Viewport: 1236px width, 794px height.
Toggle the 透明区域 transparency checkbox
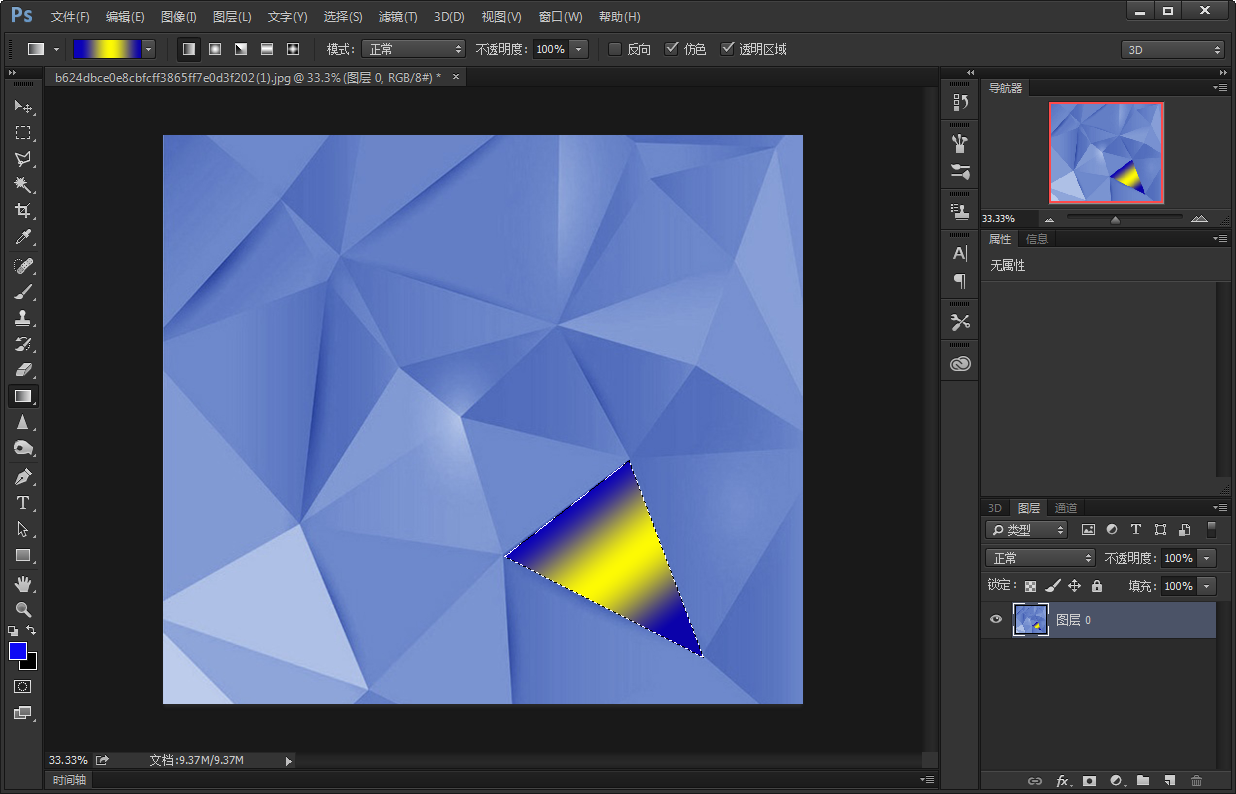[x=727, y=49]
